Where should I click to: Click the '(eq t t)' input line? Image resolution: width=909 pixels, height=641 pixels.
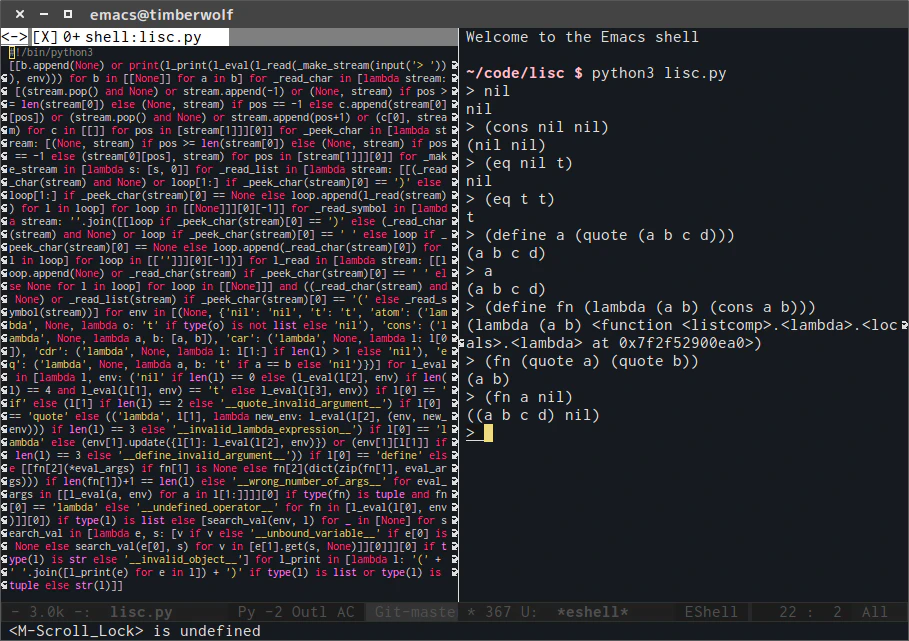tap(519, 199)
